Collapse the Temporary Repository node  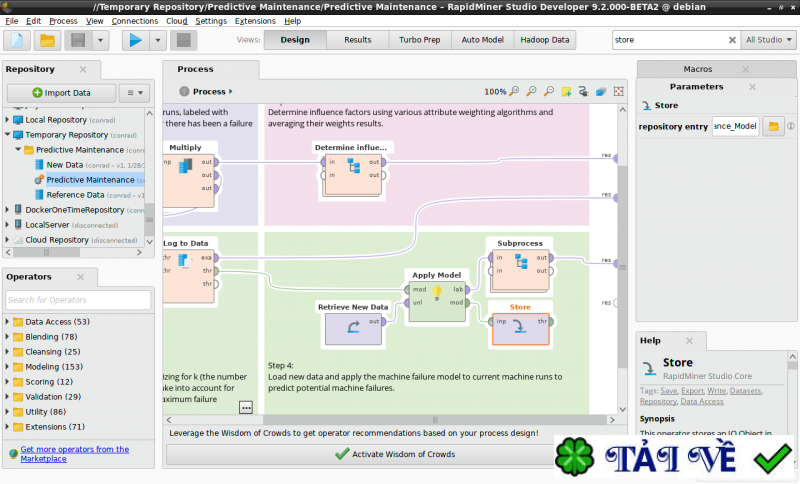[x=7, y=135]
